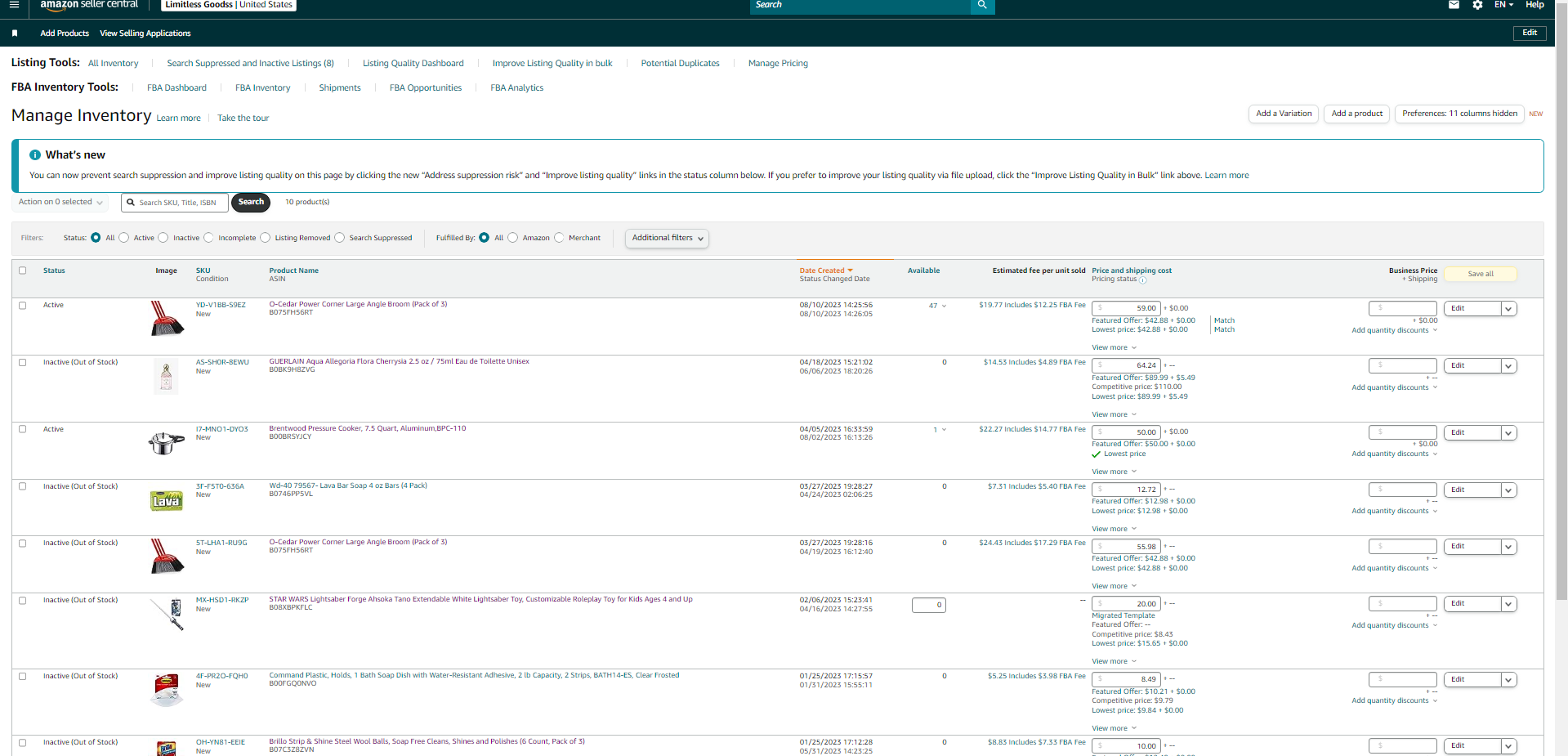The height and width of the screenshot is (756, 1568).
Task: Open the FBA Dashboard
Action: (x=176, y=88)
